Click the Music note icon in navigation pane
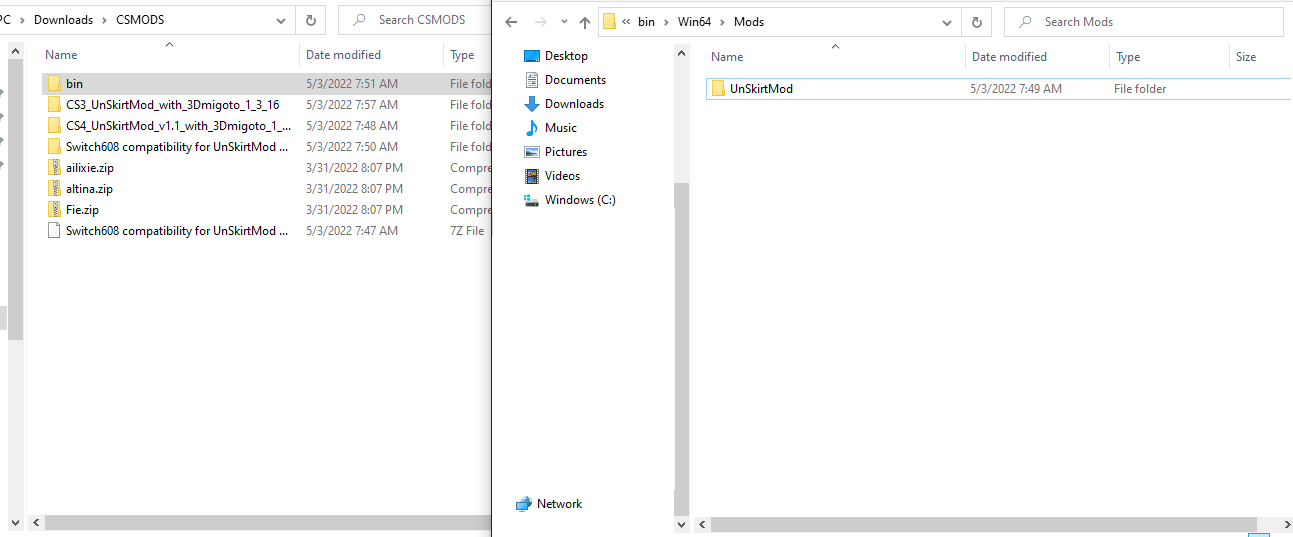Viewport: 1293px width, 537px height. (x=532, y=128)
